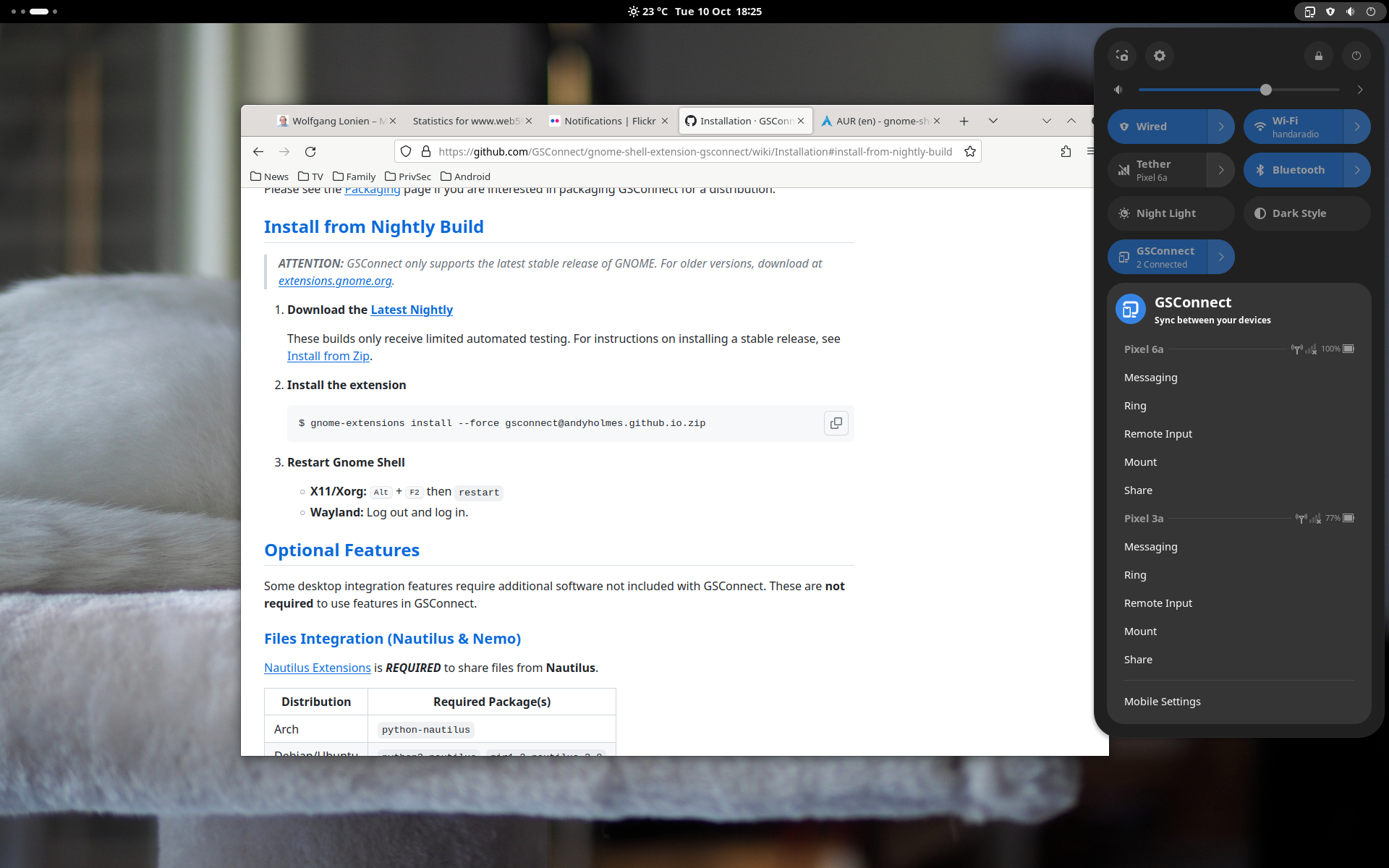Click the Install from Nightly Build heading

coord(374,227)
